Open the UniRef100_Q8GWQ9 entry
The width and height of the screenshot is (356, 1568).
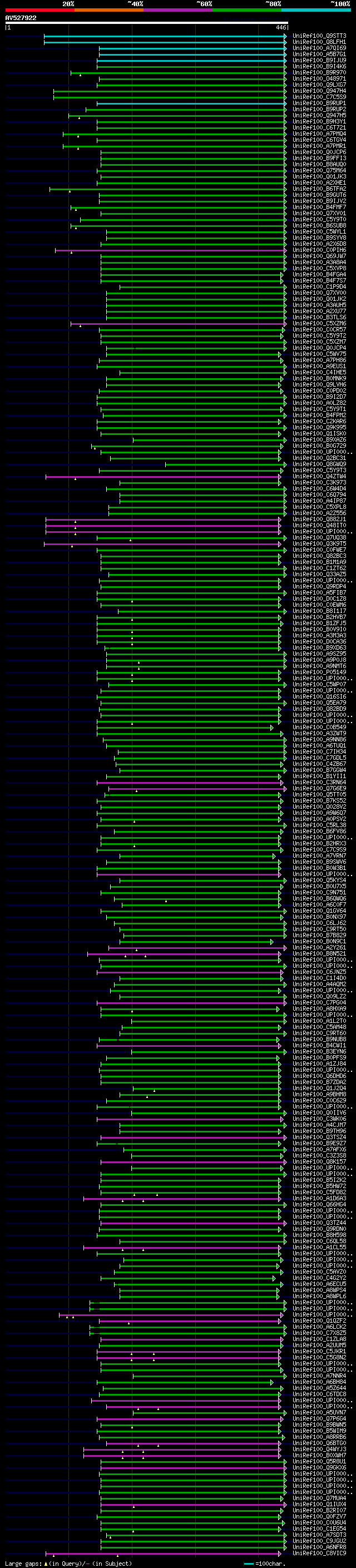[x=319, y=464]
